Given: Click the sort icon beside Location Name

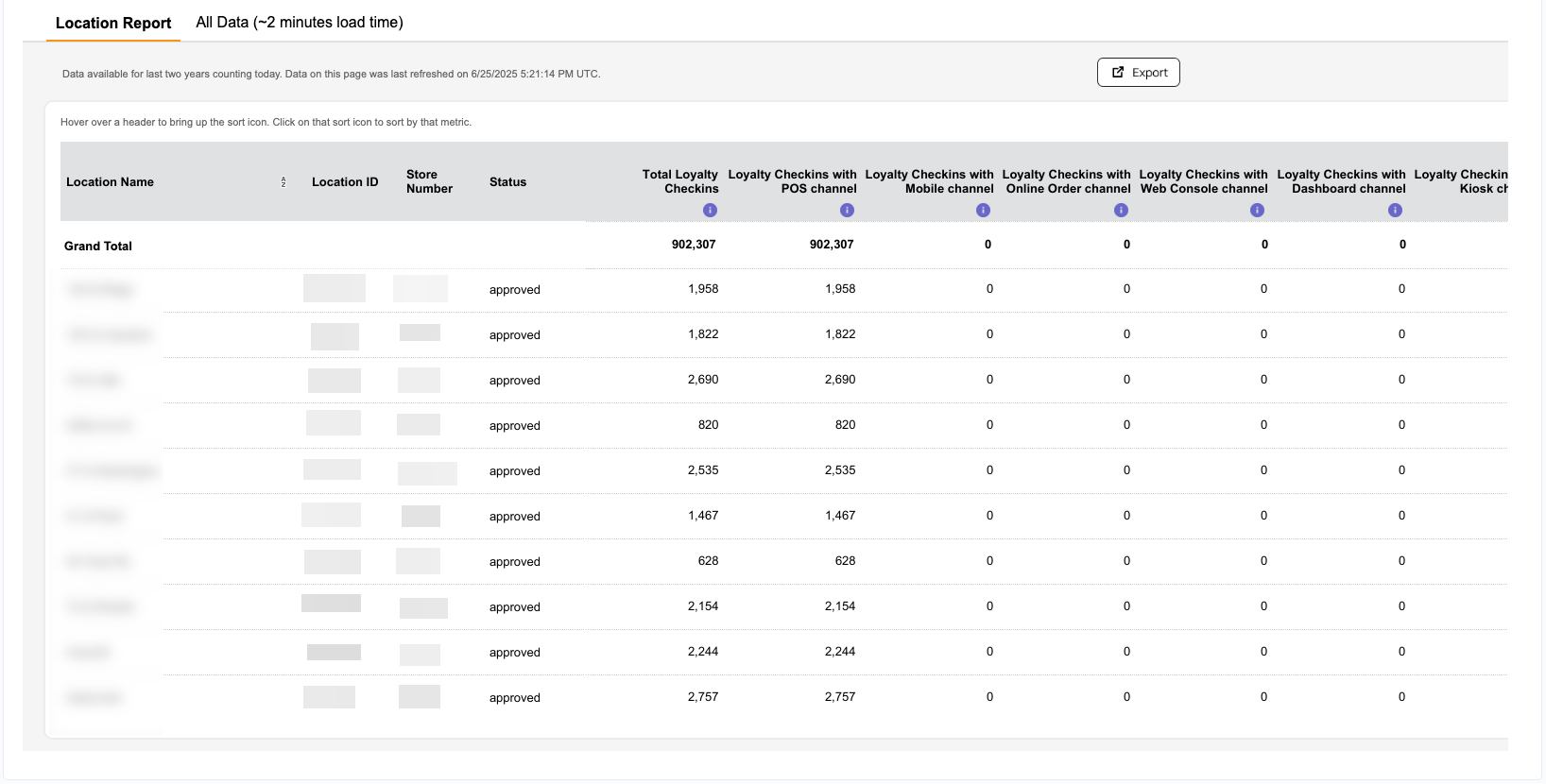Looking at the screenshot, I should point(283,182).
